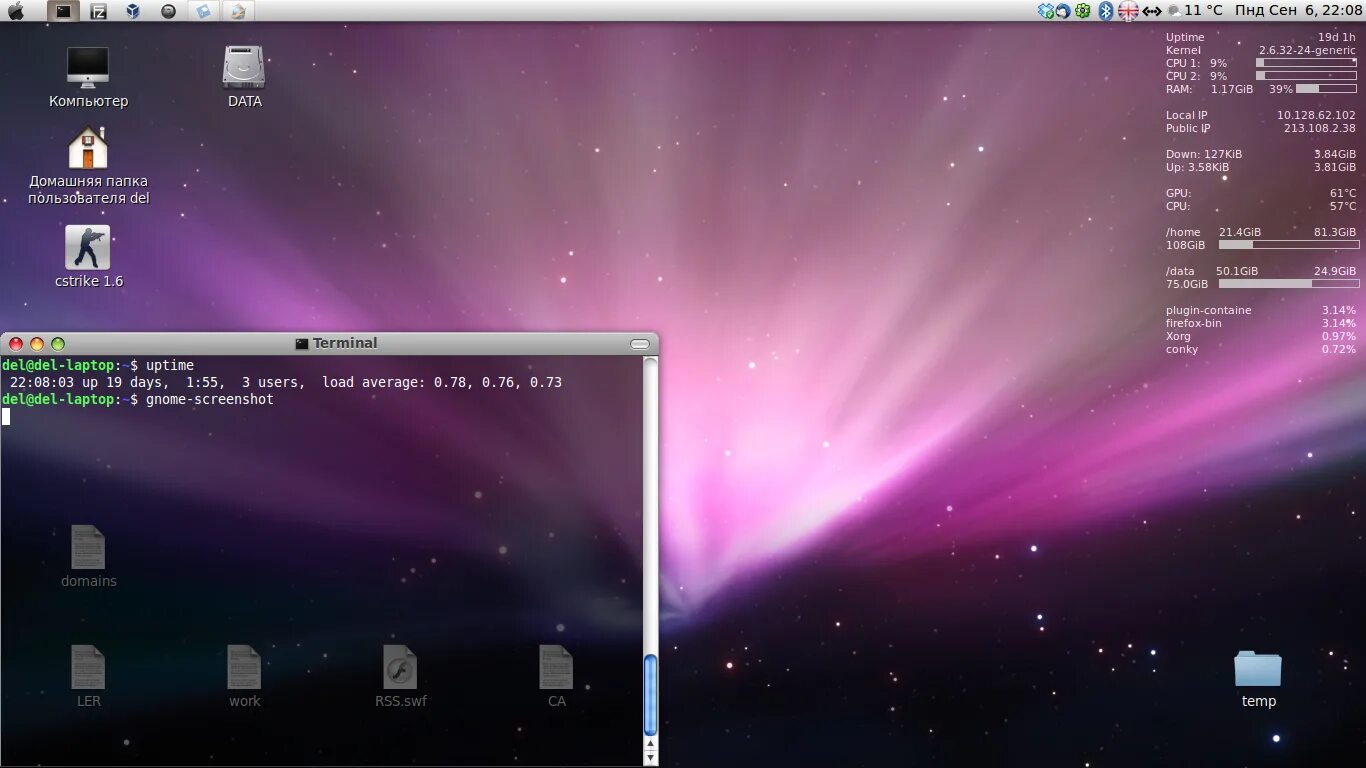Click the conky Kernel 2.6.32-24-generic line
The height and width of the screenshot is (768, 1366).
pos(1261,50)
